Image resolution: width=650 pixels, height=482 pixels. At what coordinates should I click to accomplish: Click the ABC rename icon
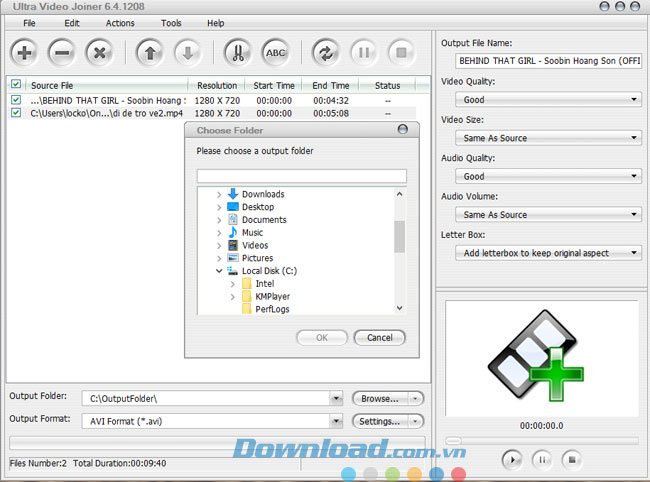276,53
